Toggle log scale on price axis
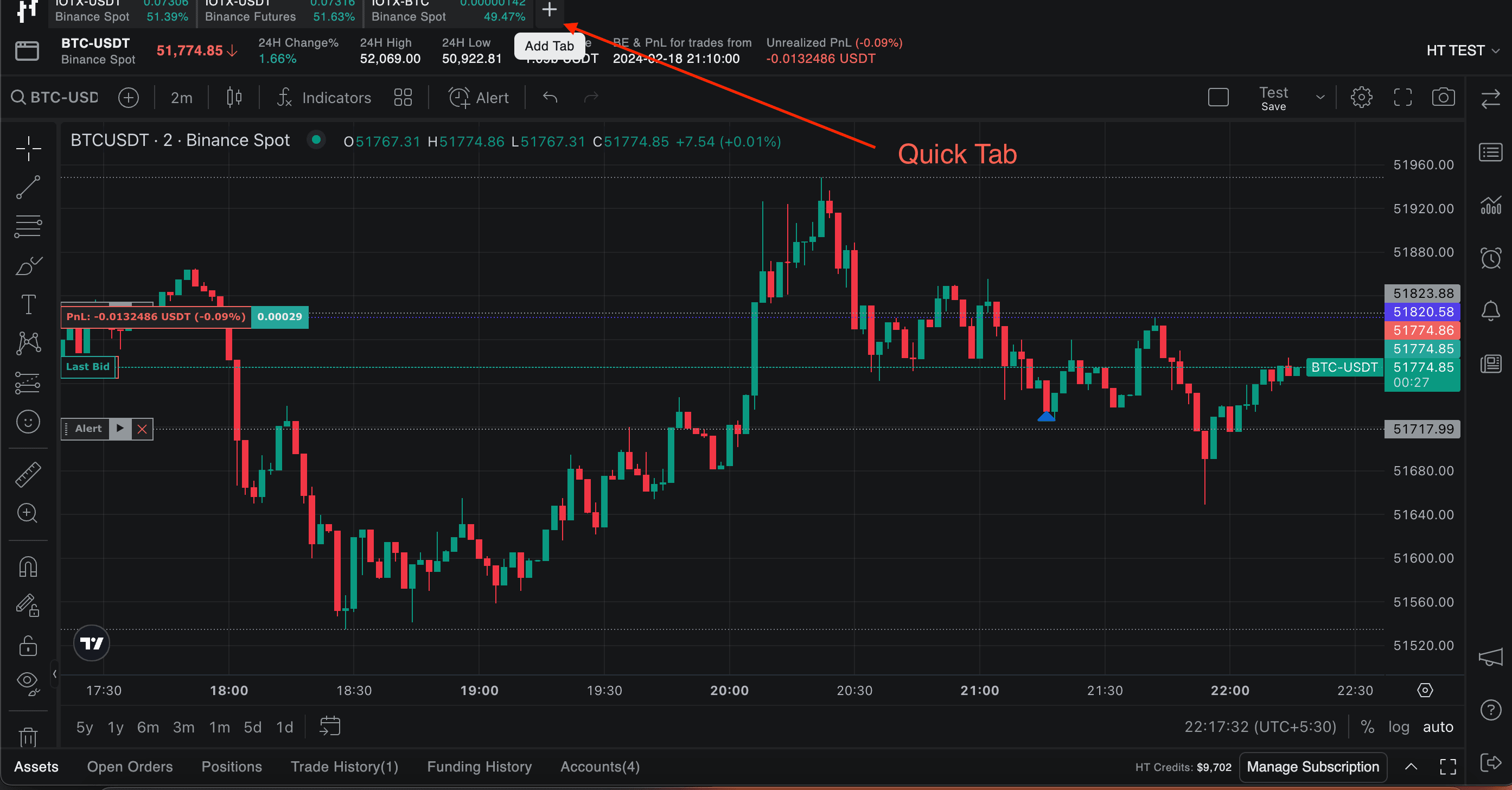Screen dimensions: 1512x790 click(x=1398, y=727)
